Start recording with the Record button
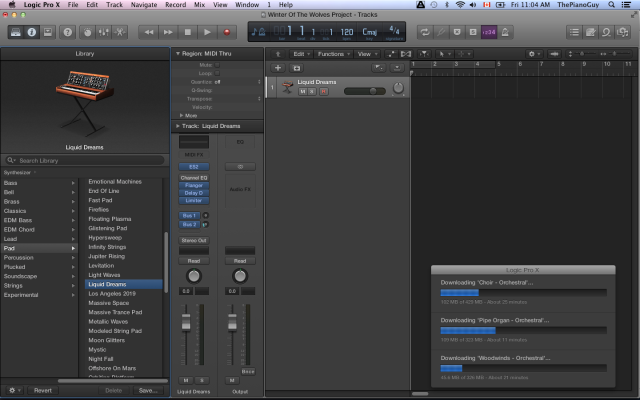 coord(227,32)
